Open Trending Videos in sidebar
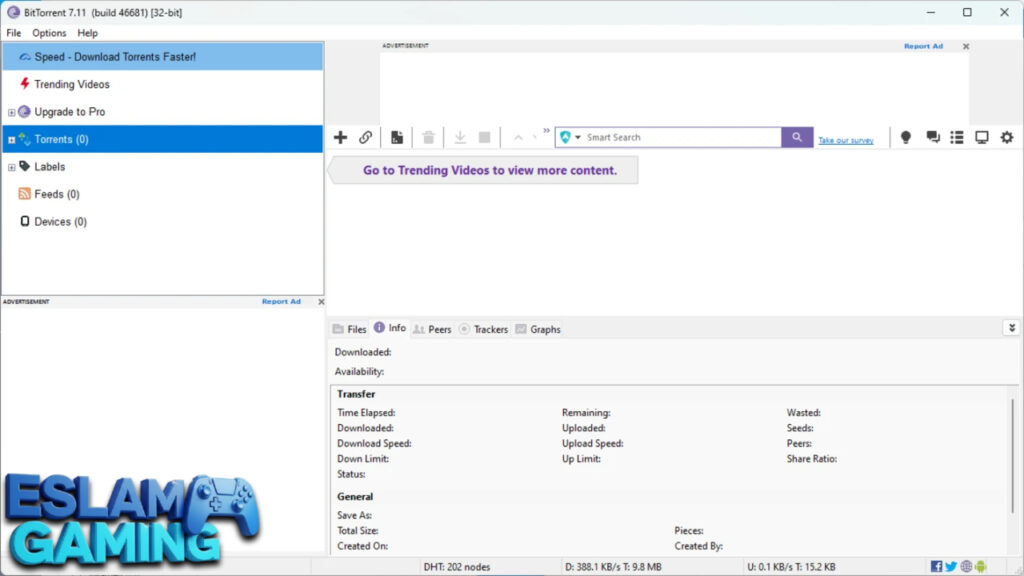The image size is (1024, 576). [163, 84]
